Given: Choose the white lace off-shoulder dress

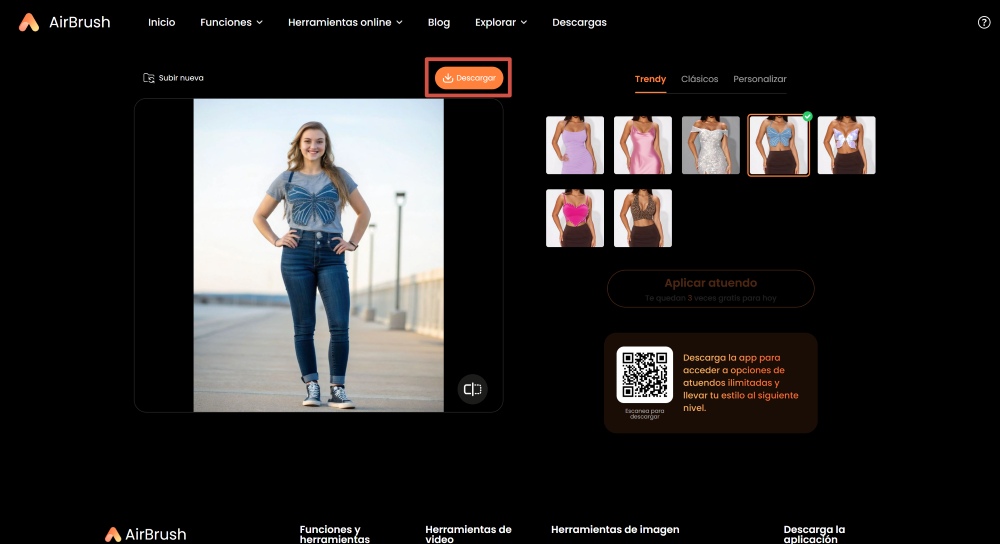Looking at the screenshot, I should point(710,145).
